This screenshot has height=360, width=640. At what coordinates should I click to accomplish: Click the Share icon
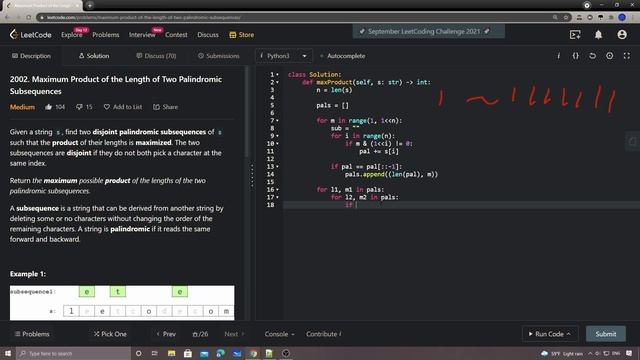point(156,107)
